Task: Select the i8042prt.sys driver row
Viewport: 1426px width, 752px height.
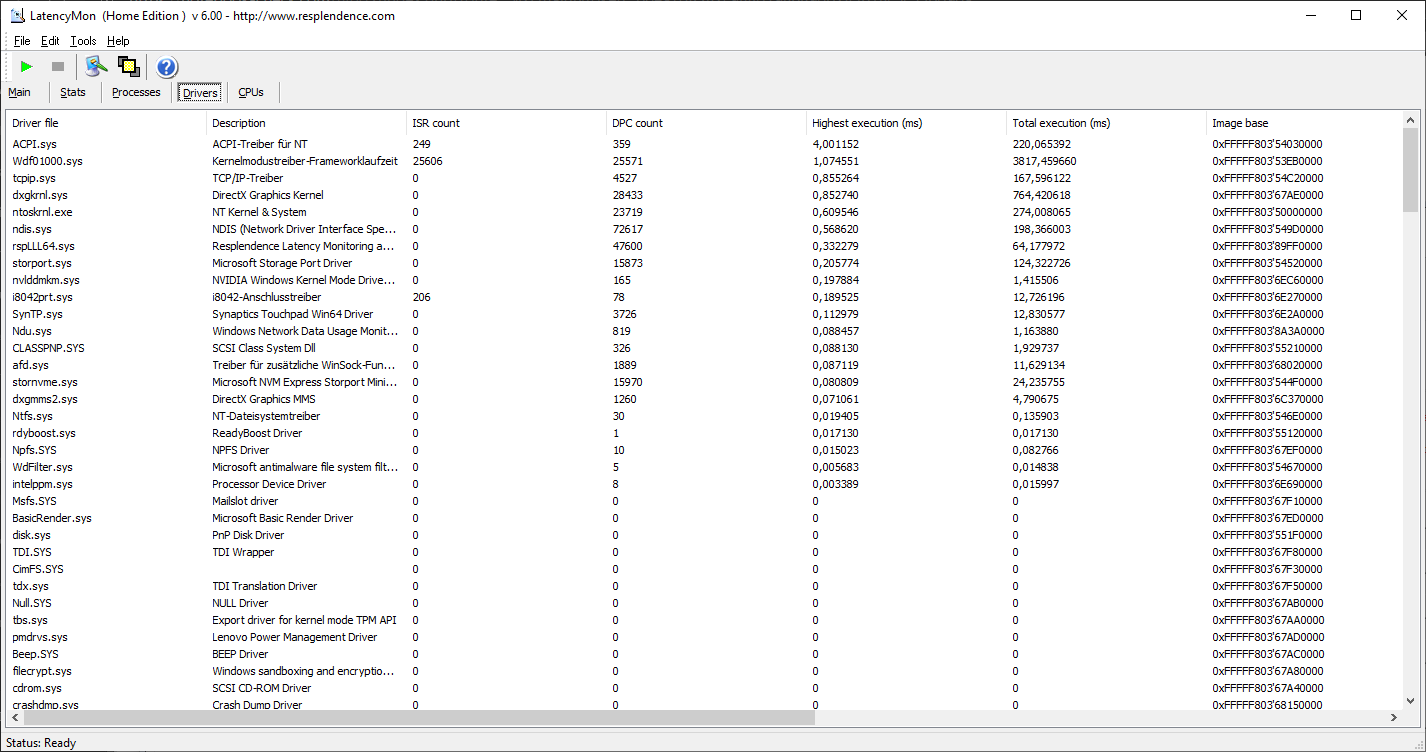Action: click(705, 297)
